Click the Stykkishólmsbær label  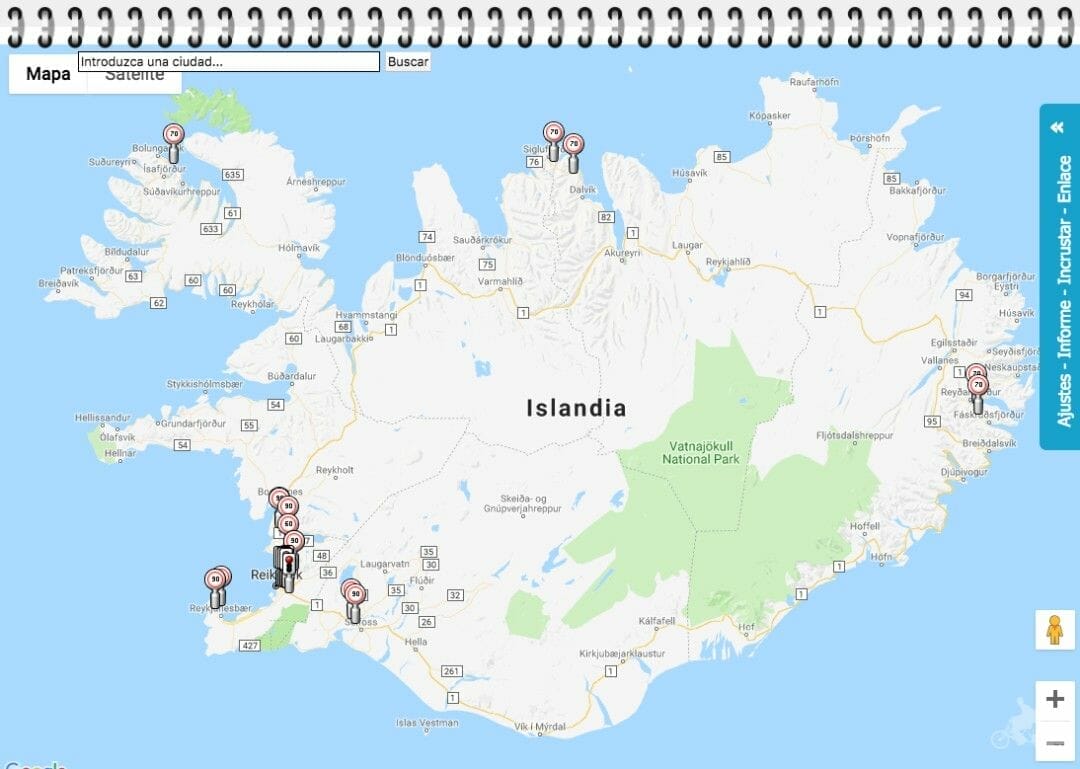[205, 384]
